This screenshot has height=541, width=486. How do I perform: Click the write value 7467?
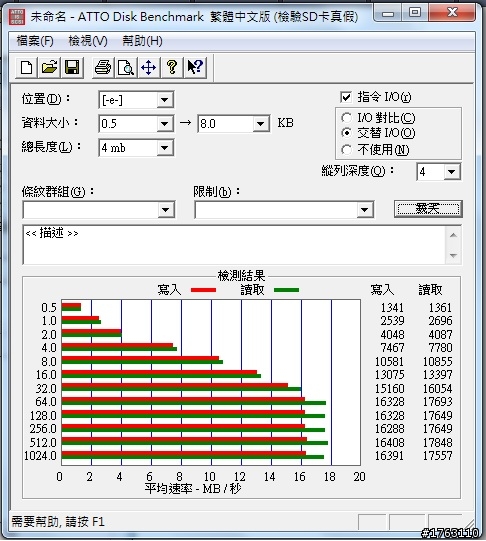(392, 347)
